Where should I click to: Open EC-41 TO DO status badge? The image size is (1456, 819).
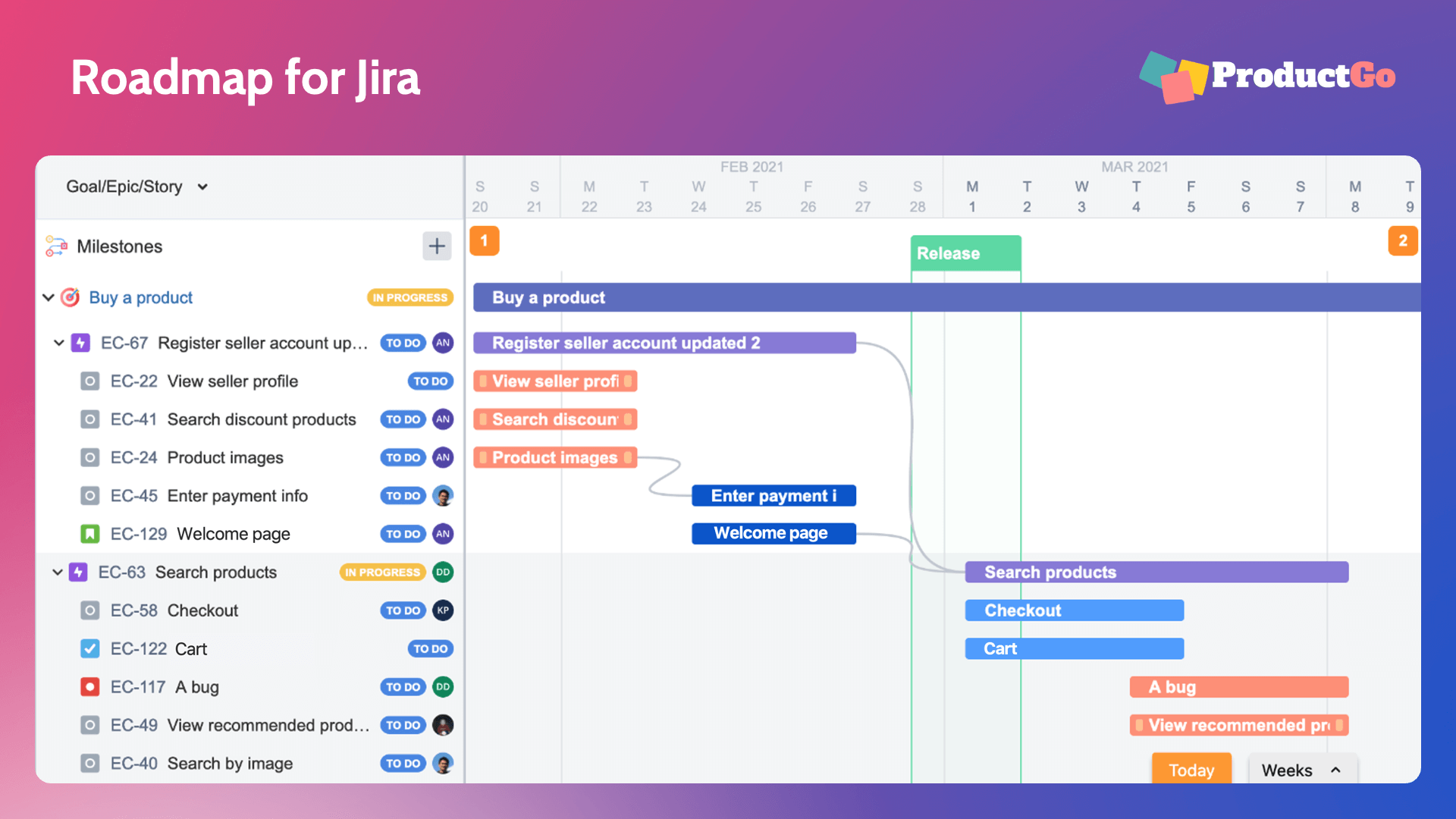click(x=403, y=419)
